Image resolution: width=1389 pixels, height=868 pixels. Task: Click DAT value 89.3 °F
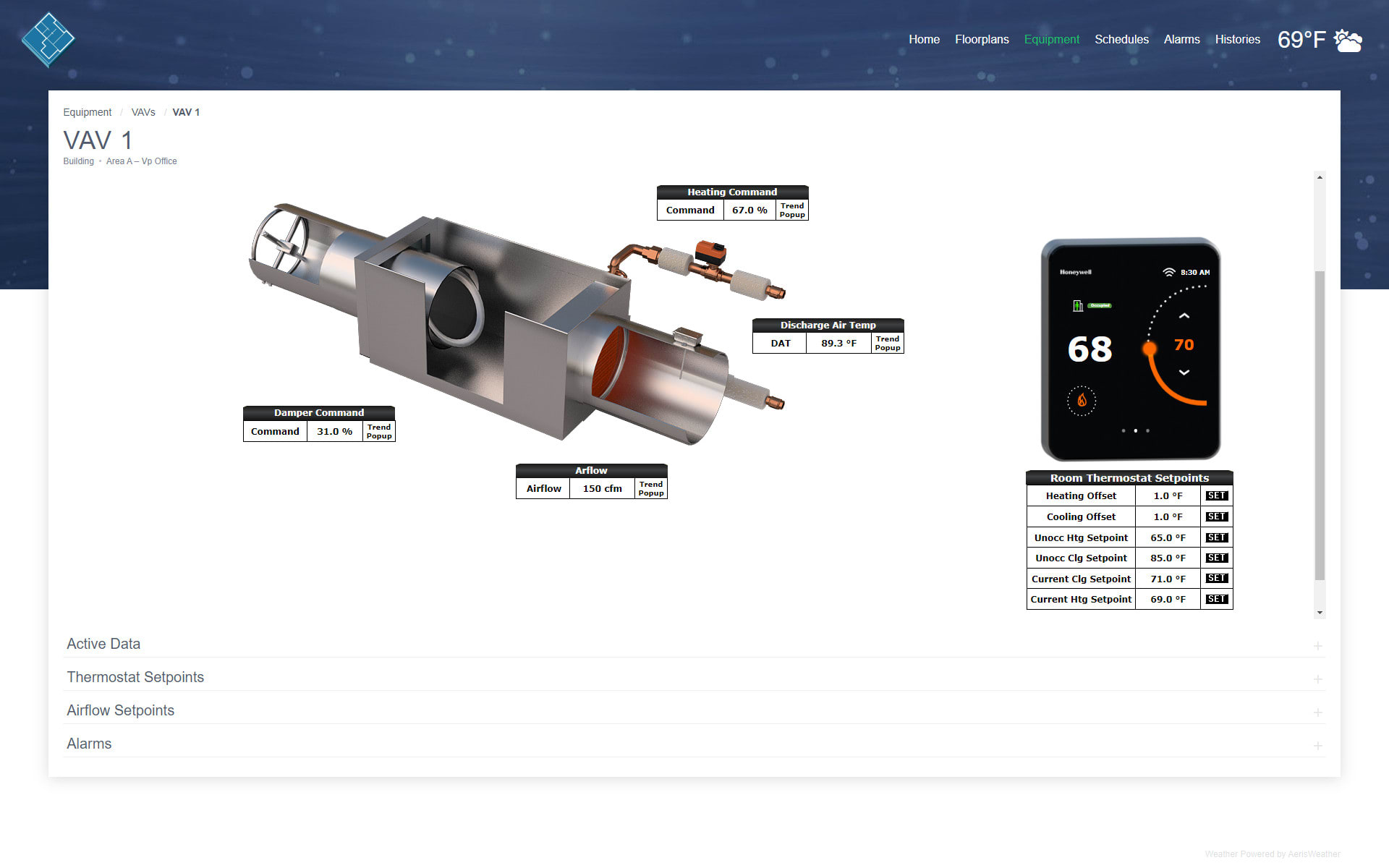838,343
